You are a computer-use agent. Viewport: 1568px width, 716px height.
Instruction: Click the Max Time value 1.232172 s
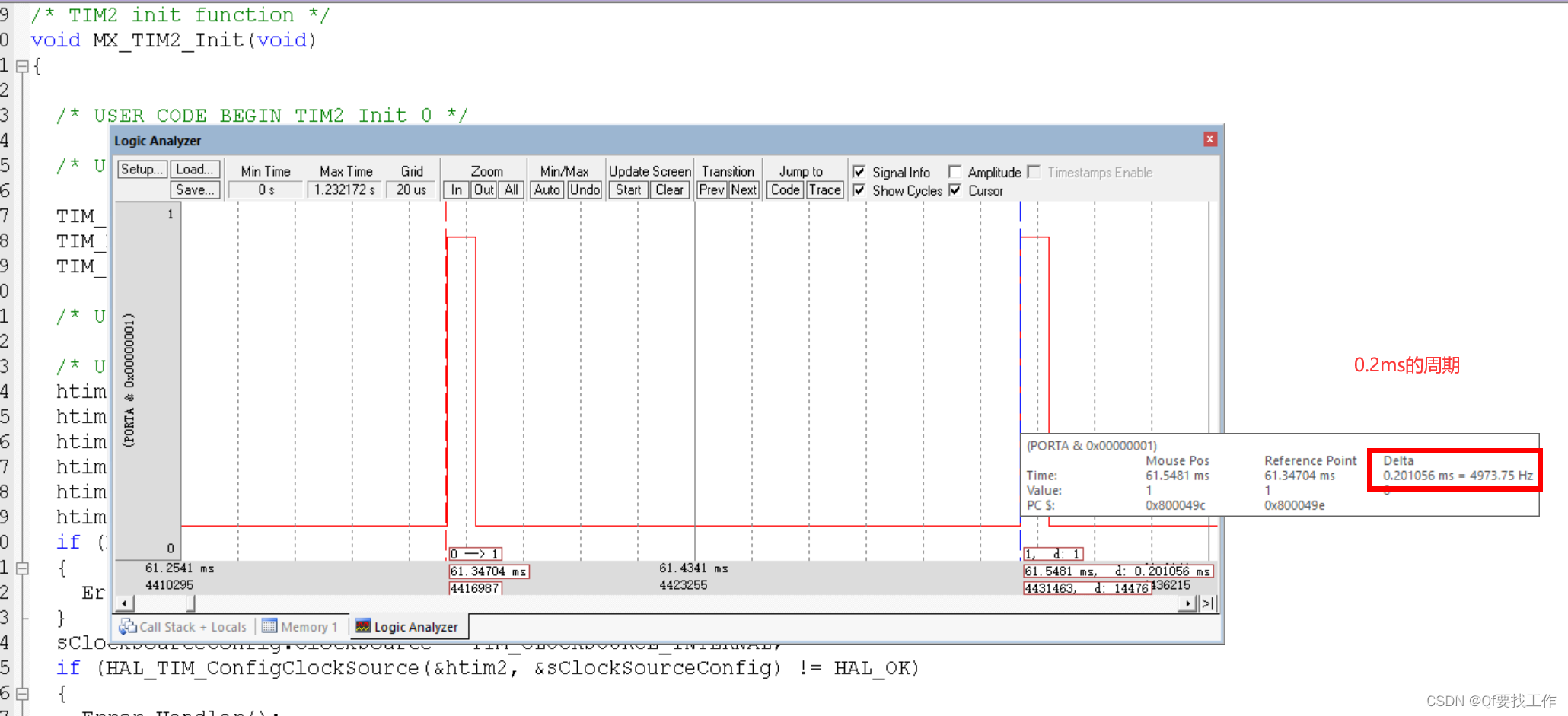coord(345,189)
